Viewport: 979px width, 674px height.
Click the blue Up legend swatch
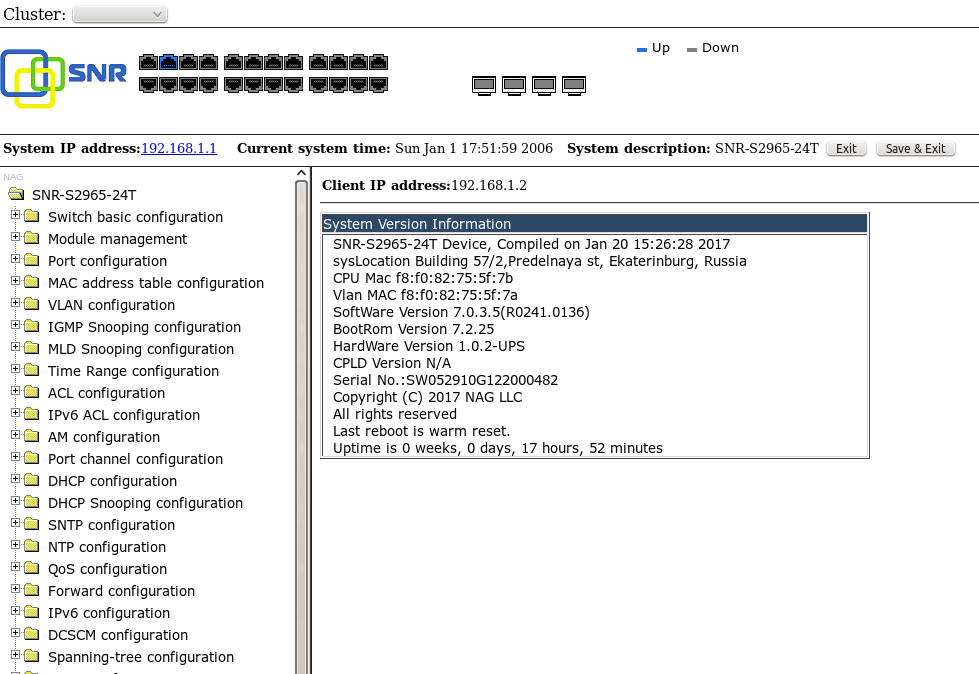click(642, 49)
